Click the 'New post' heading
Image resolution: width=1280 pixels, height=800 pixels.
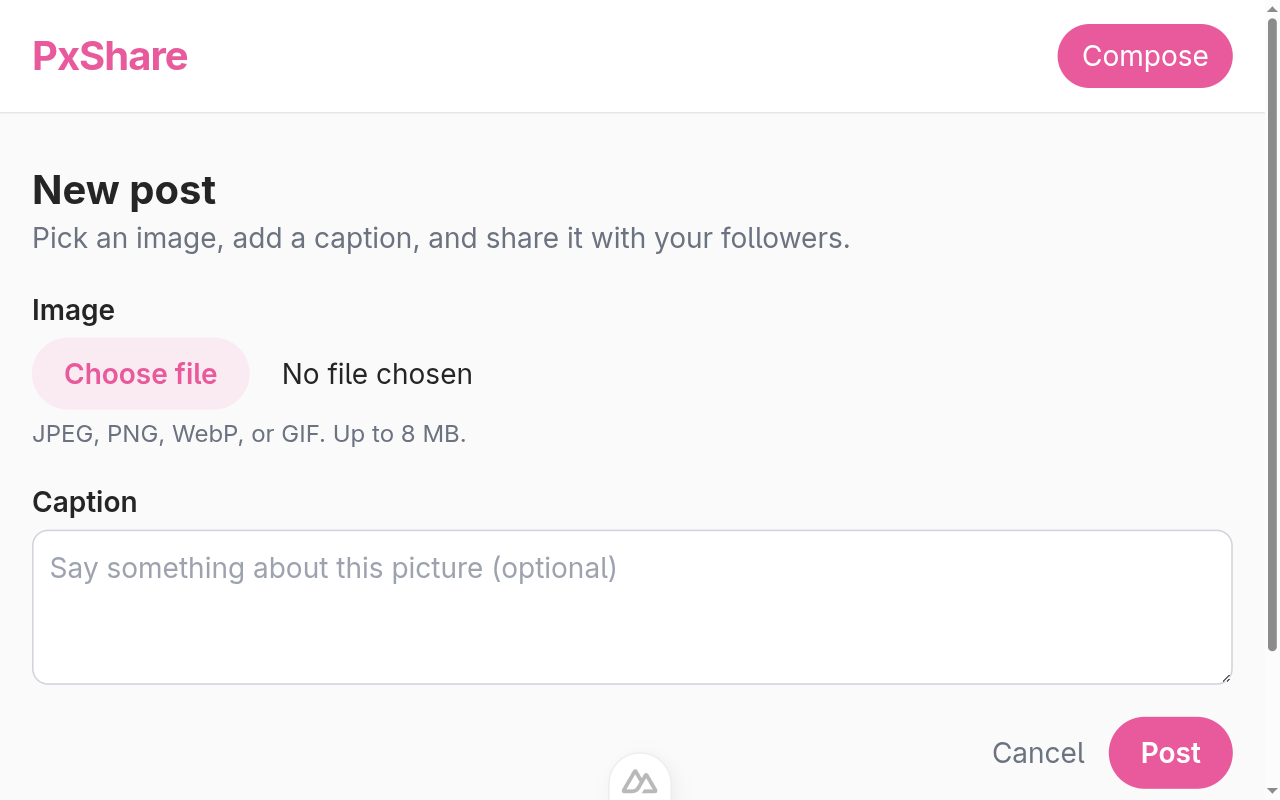pyautogui.click(x=124, y=190)
